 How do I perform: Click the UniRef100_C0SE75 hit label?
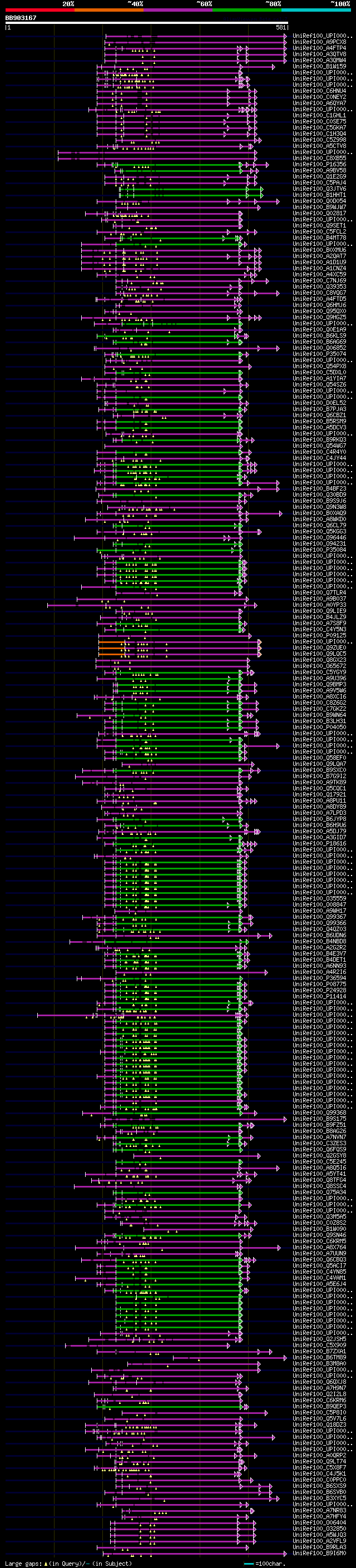[319, 121]
